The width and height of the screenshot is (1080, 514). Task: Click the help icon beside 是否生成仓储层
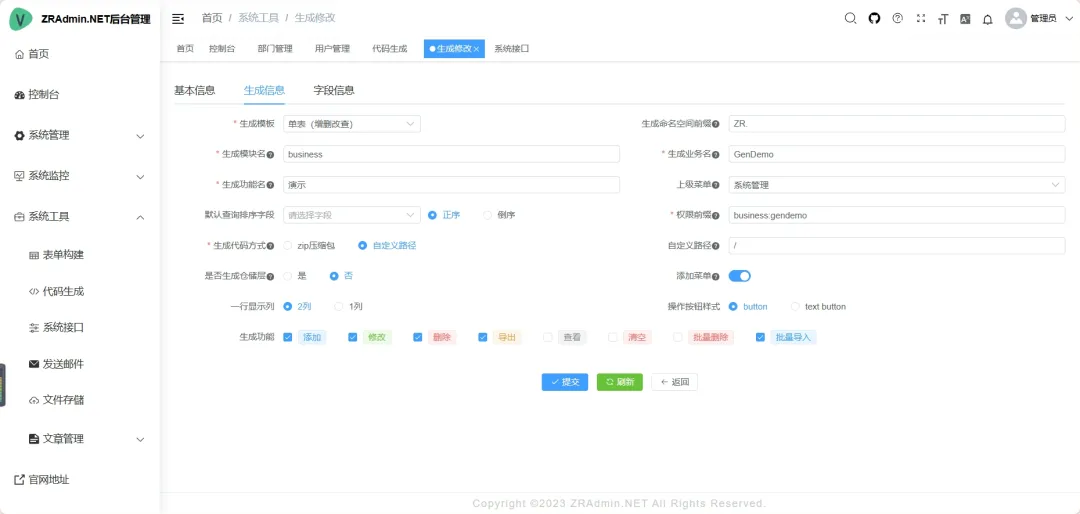coord(270,276)
